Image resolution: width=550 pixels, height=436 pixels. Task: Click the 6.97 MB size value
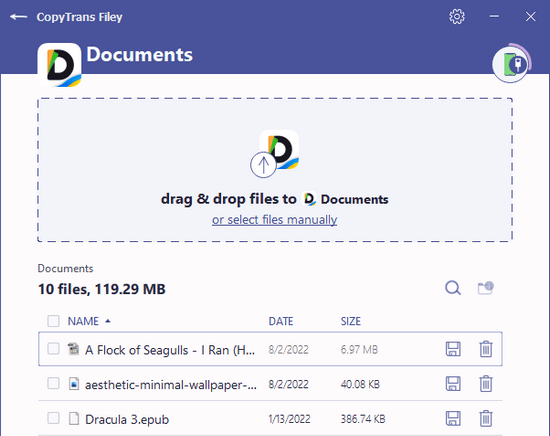pyautogui.click(x=359, y=350)
